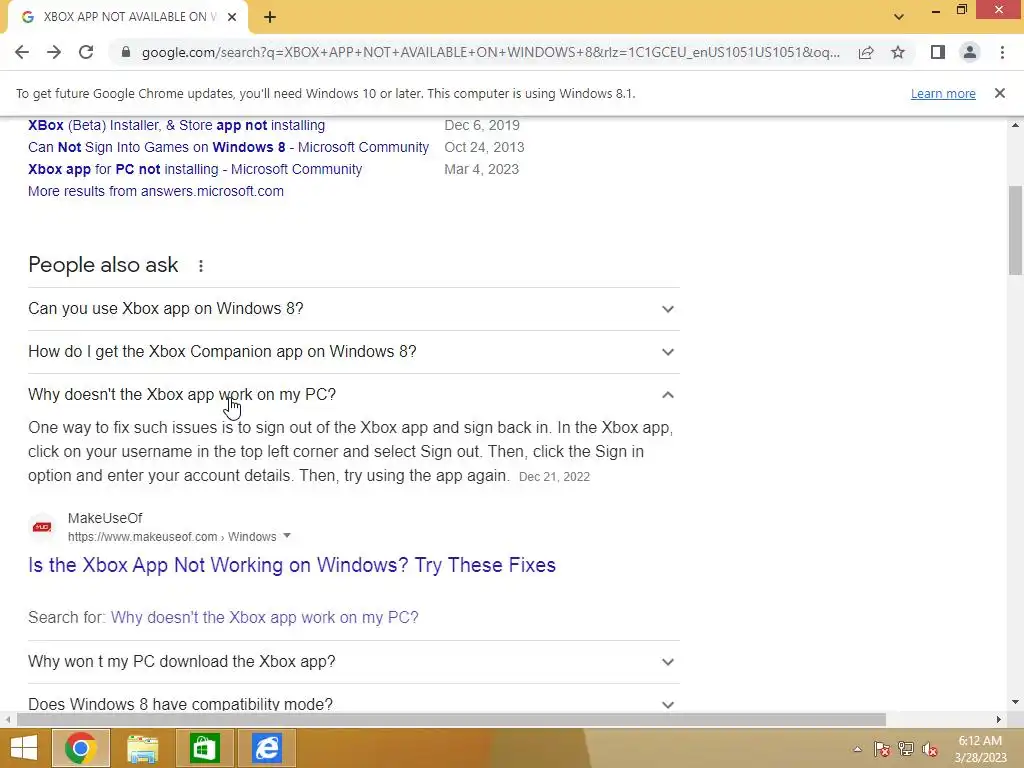The width and height of the screenshot is (1024, 768).
Task: Click the MakeUseOf site favicon
Action: (42, 527)
